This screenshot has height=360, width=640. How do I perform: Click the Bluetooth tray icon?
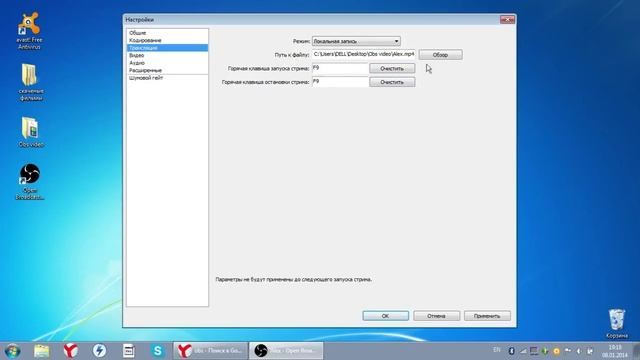[x=511, y=351]
